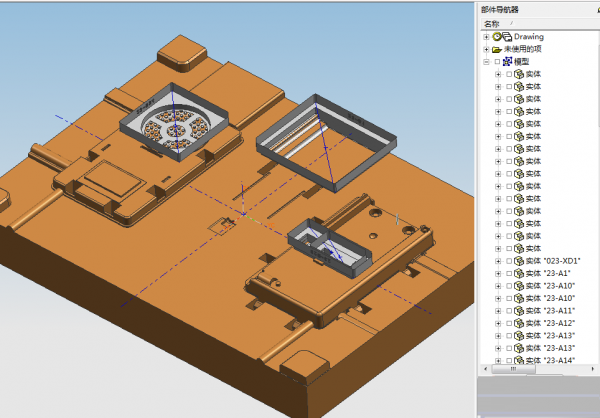
Task: Select the Drawing row label
Action: click(529, 37)
